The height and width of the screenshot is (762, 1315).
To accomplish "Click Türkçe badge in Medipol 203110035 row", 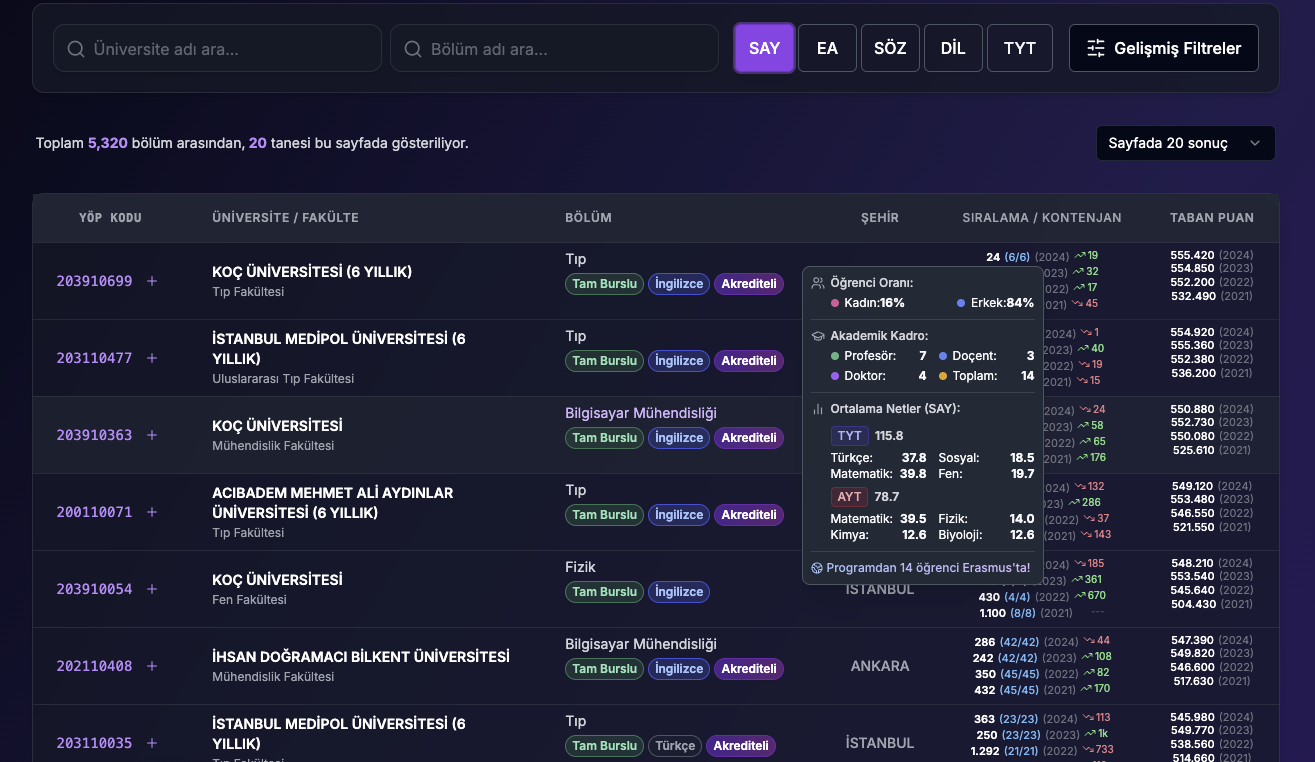I will [x=675, y=746].
